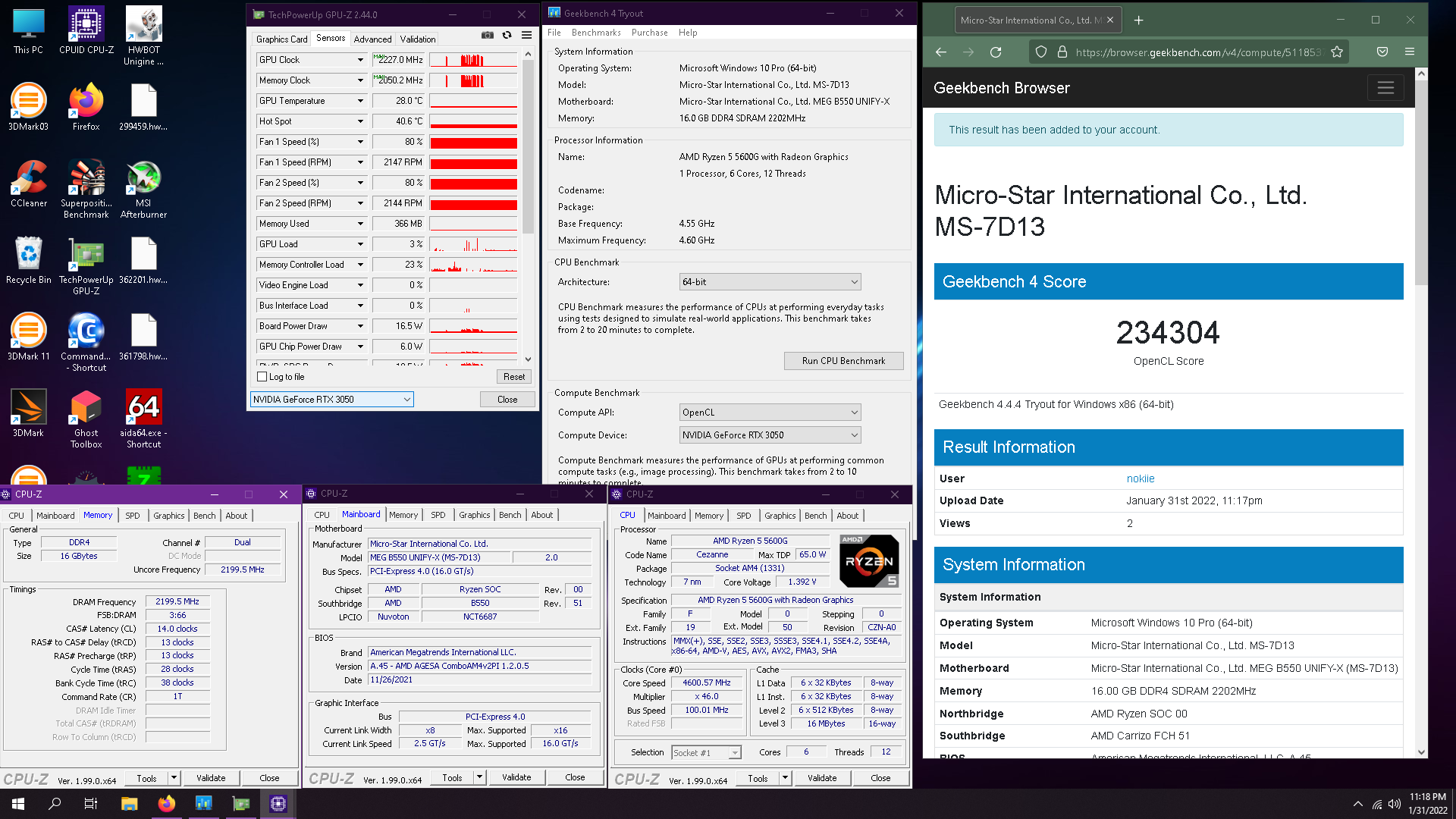Open the Firefox application menu
Image resolution: width=1456 pixels, height=819 pixels.
click(1410, 52)
